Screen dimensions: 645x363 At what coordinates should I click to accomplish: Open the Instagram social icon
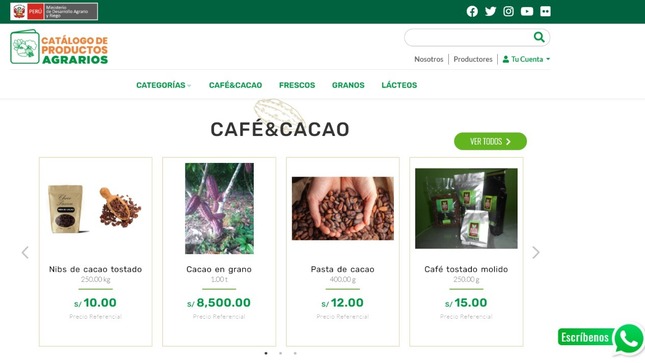tap(508, 12)
